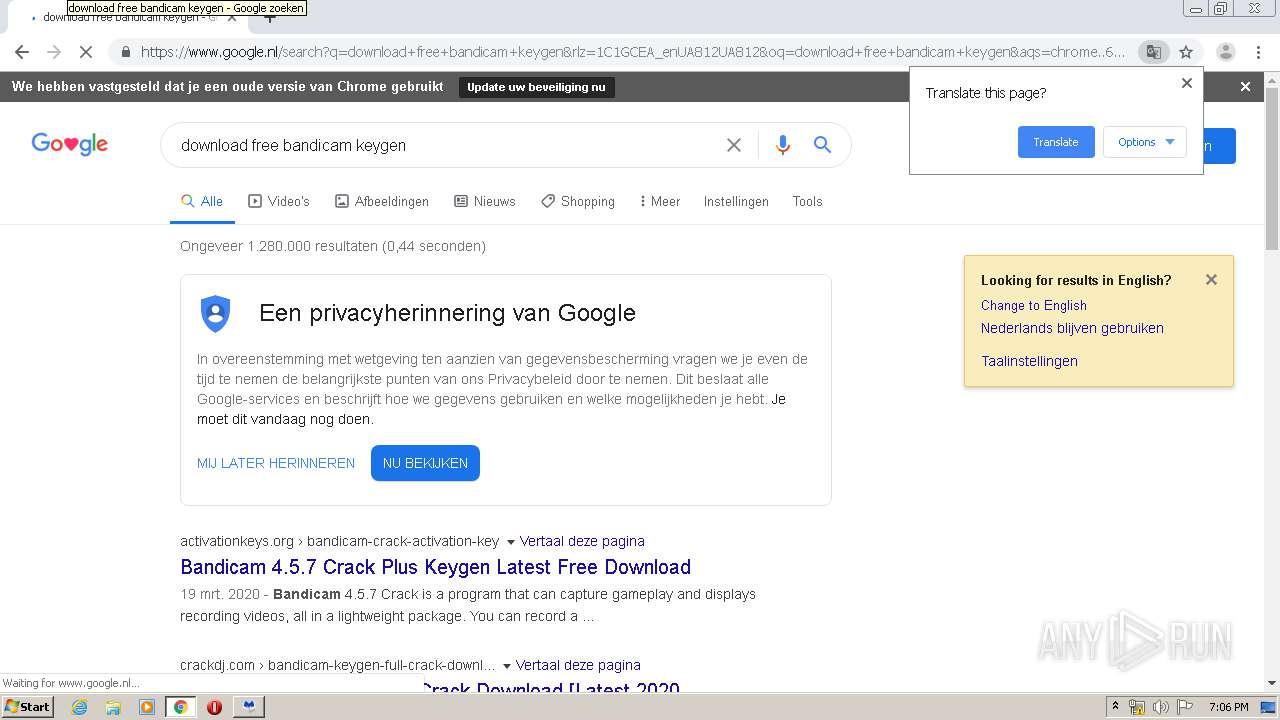Clear the search query with the X icon
This screenshot has width=1280, height=720.
tap(734, 145)
